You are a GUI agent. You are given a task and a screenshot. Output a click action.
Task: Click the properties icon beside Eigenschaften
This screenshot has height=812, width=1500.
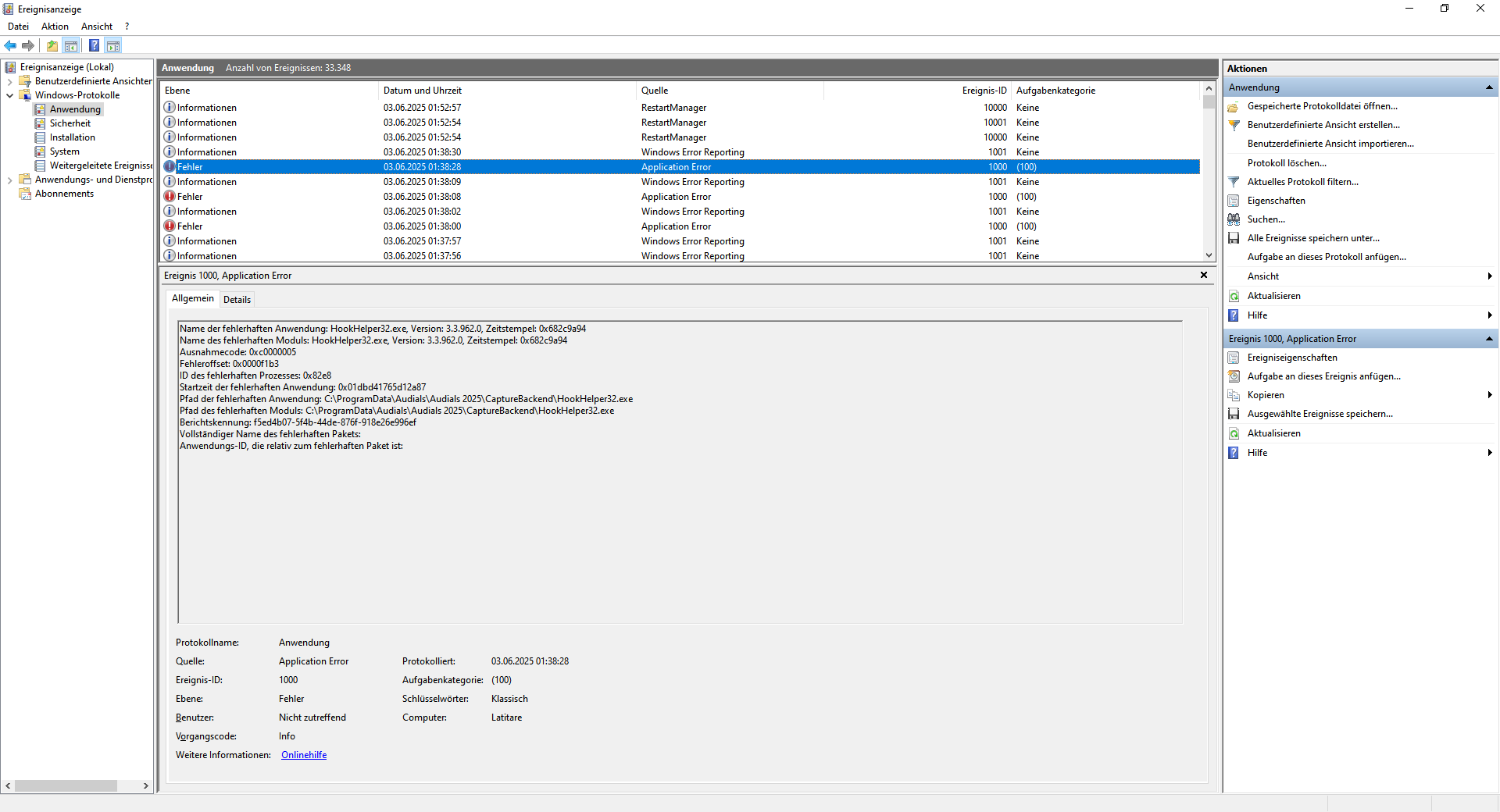point(1234,201)
